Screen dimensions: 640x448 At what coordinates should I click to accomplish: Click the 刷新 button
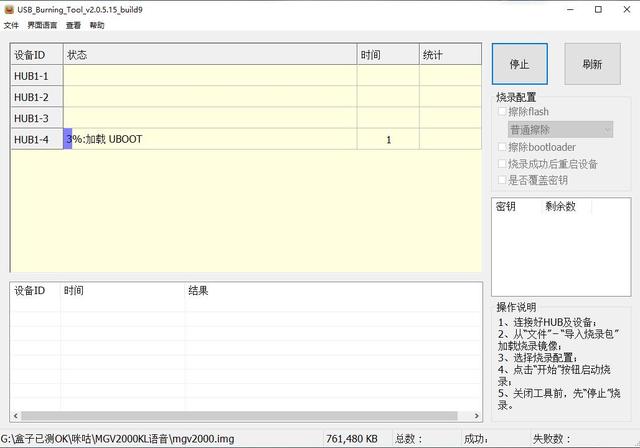coord(592,64)
